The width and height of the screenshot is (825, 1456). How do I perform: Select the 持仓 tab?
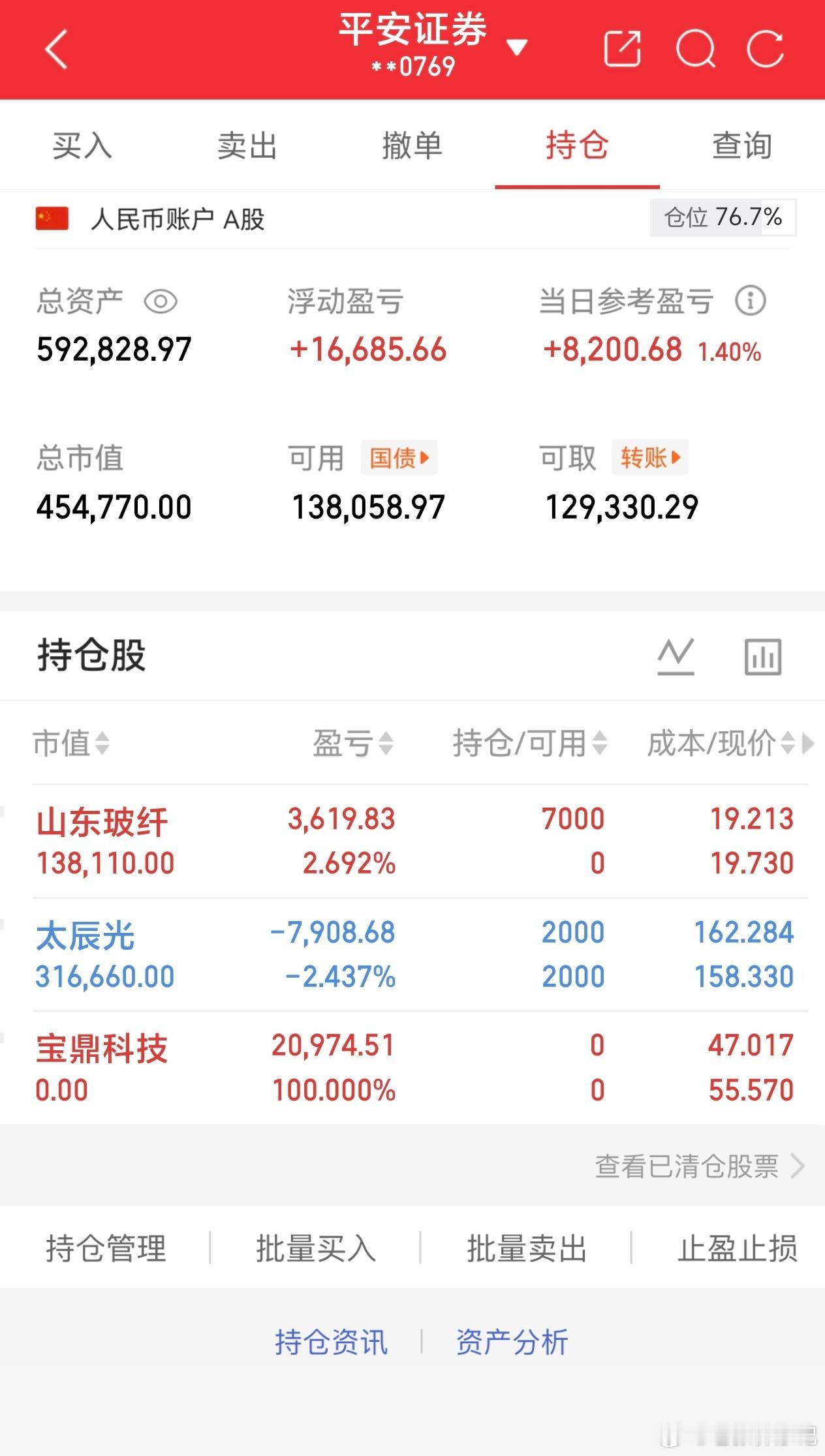point(577,145)
